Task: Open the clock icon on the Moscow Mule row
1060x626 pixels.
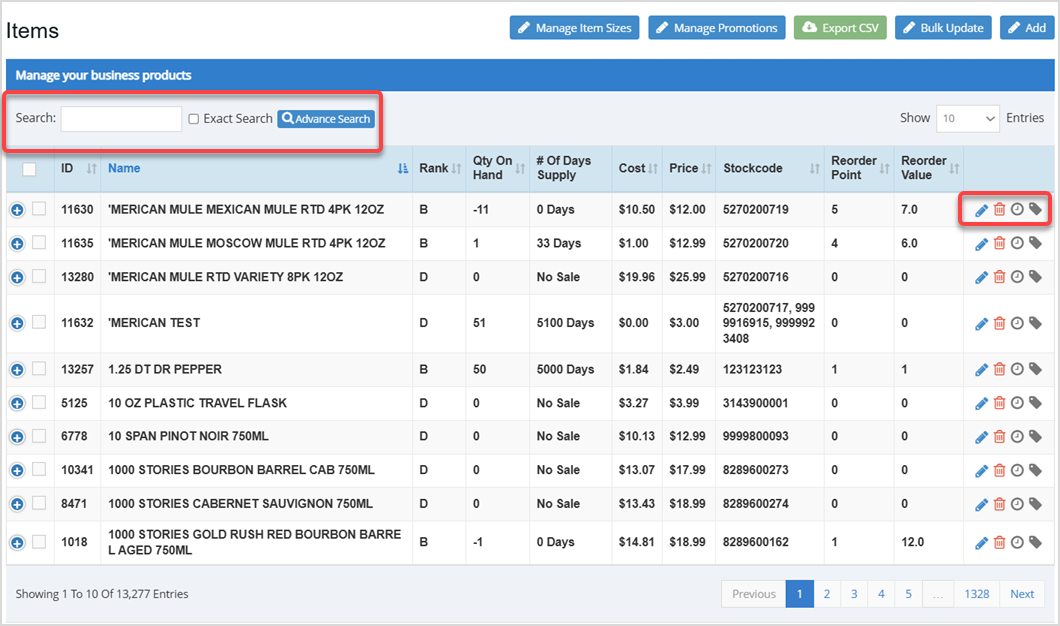Action: pyautogui.click(x=1017, y=243)
